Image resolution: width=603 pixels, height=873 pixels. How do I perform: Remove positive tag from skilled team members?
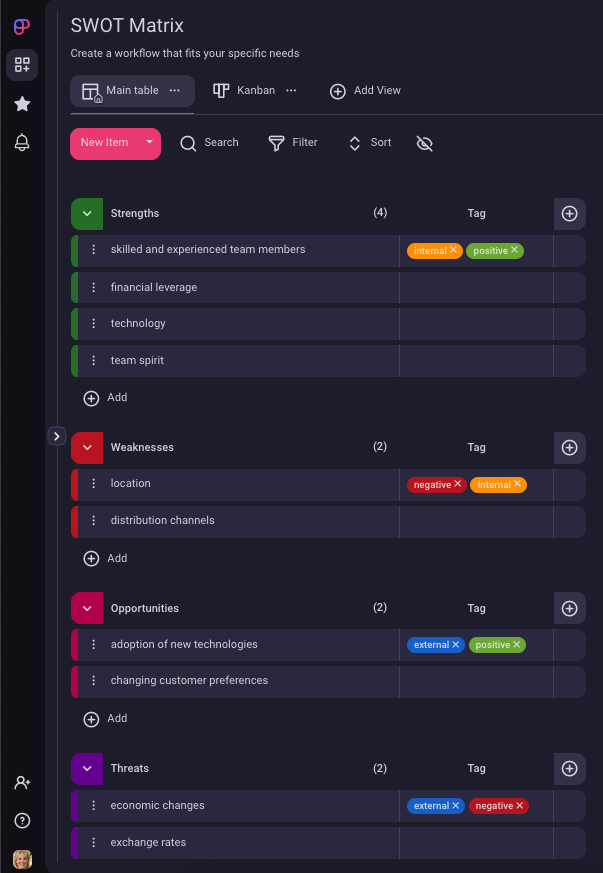pyautogui.click(x=515, y=250)
